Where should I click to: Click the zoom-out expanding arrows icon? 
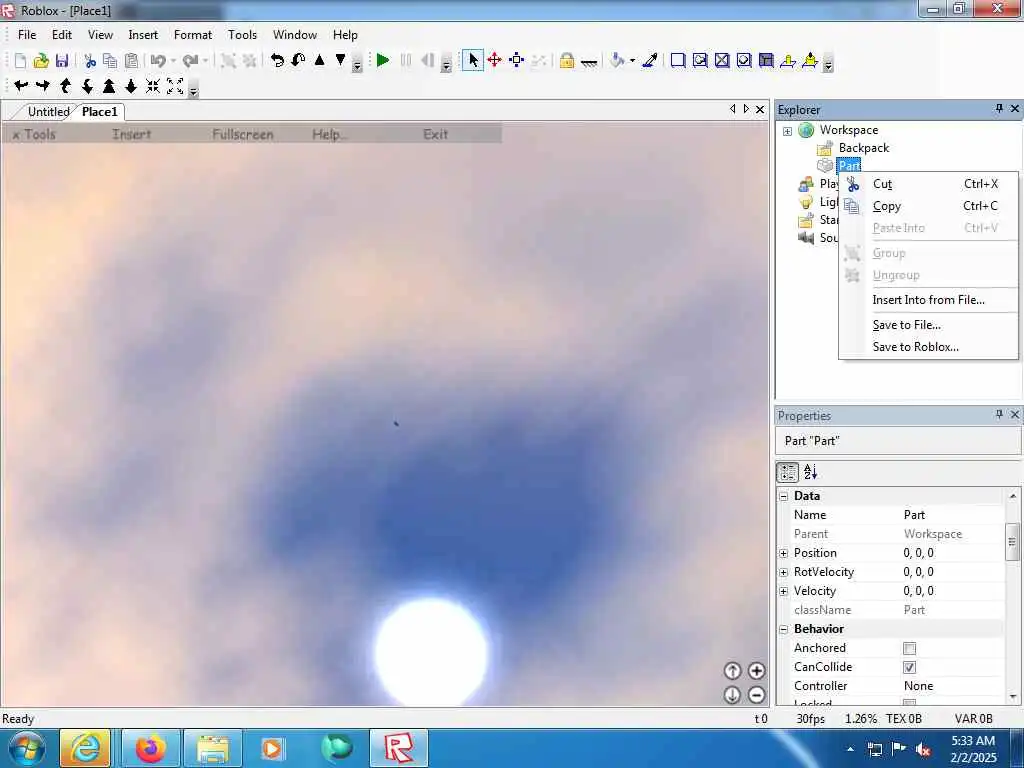175,86
